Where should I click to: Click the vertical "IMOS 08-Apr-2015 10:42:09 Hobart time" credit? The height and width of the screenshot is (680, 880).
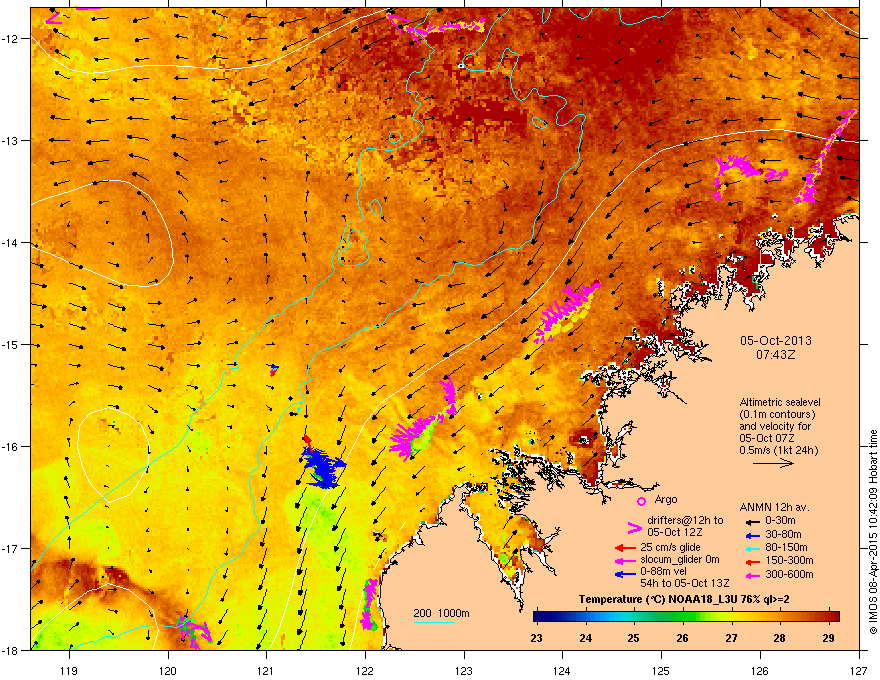click(x=873, y=532)
